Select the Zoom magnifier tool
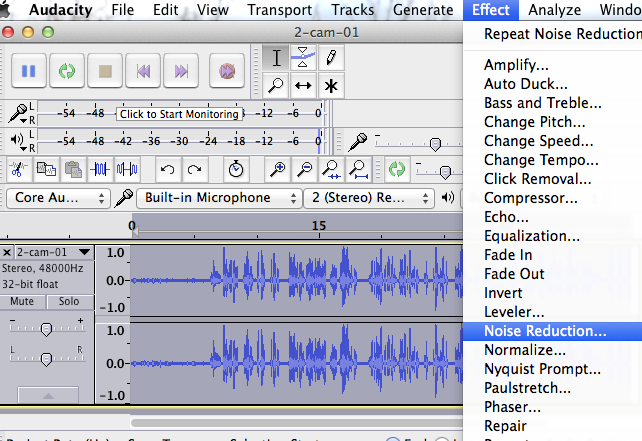This screenshot has width=642, height=441. pyautogui.click(x=276, y=86)
